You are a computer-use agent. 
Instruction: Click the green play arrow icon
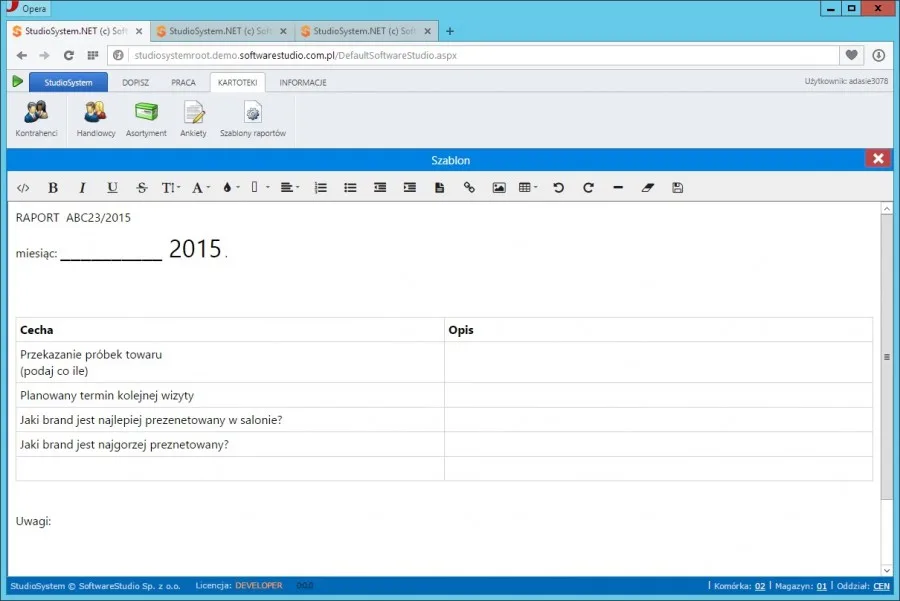[x=18, y=82]
